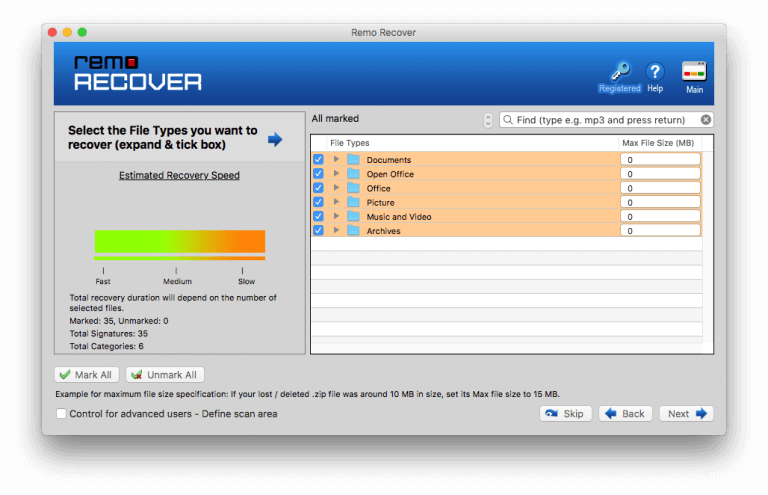
Task: Click the Documents folder icon
Action: [353, 160]
